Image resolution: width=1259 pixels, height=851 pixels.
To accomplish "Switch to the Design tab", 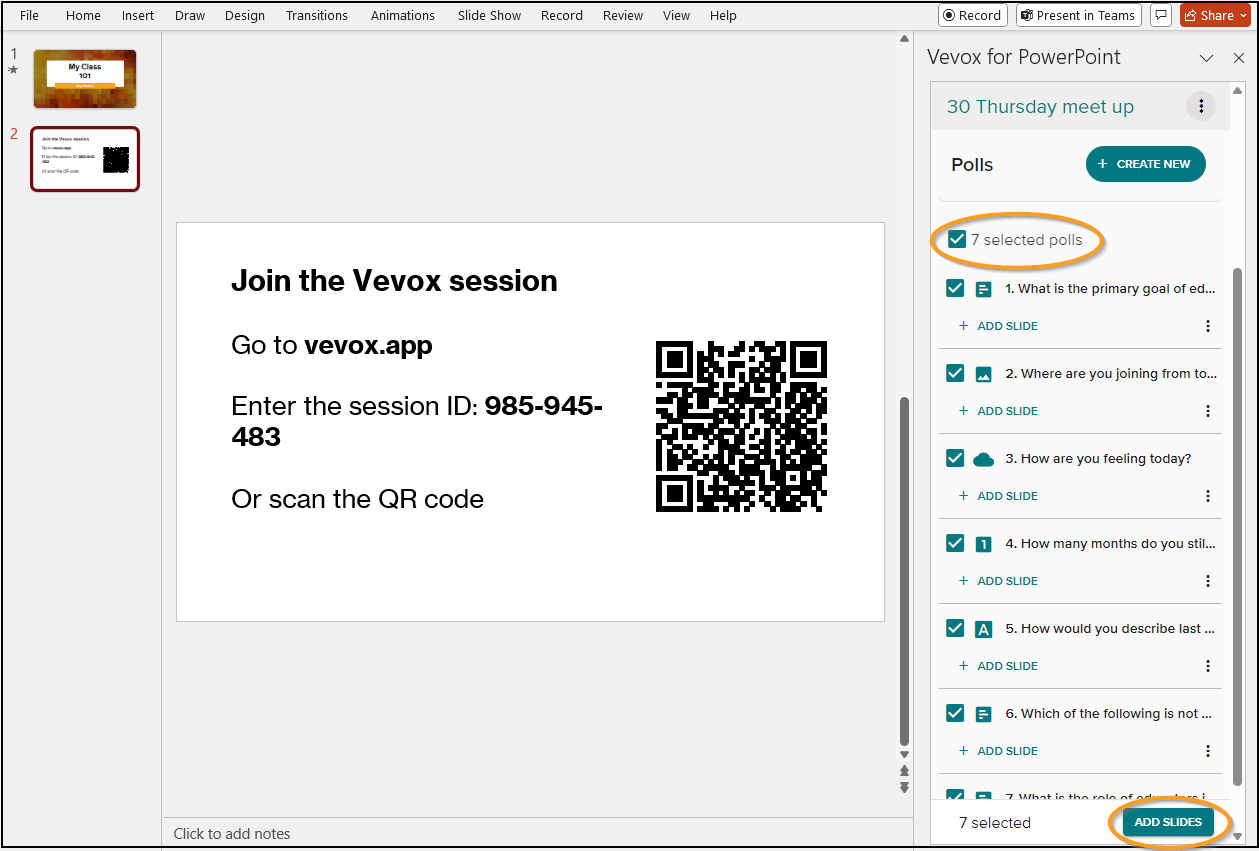I will [245, 15].
